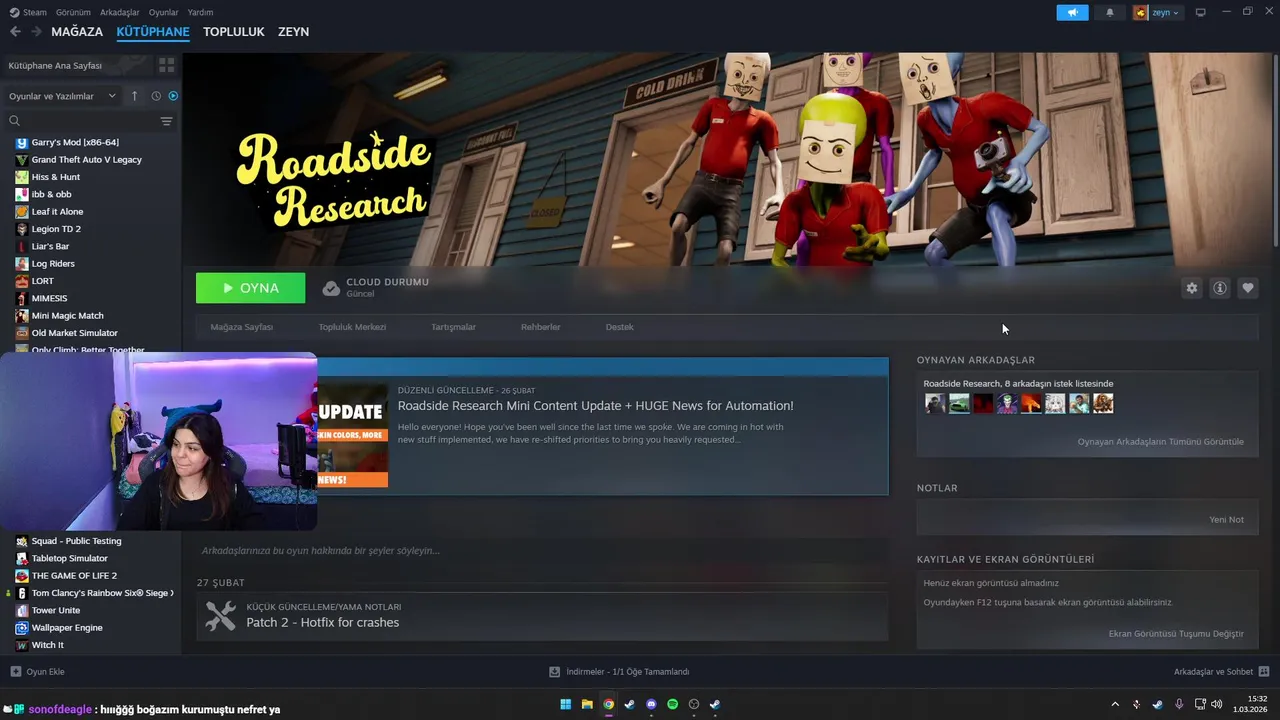This screenshot has height=720, width=1280.
Task: Click the volume icon in system tray
Action: click(x=1217, y=704)
